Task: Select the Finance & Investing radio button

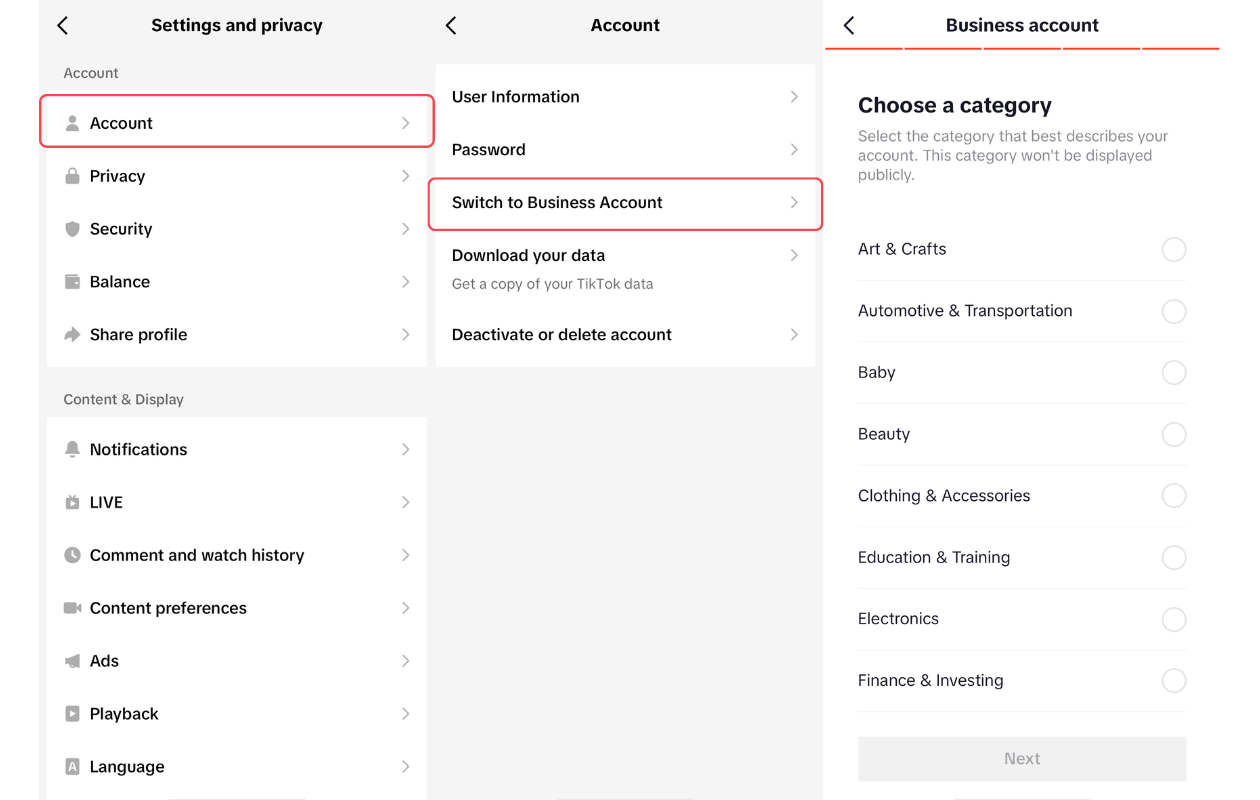Action: tap(1174, 681)
